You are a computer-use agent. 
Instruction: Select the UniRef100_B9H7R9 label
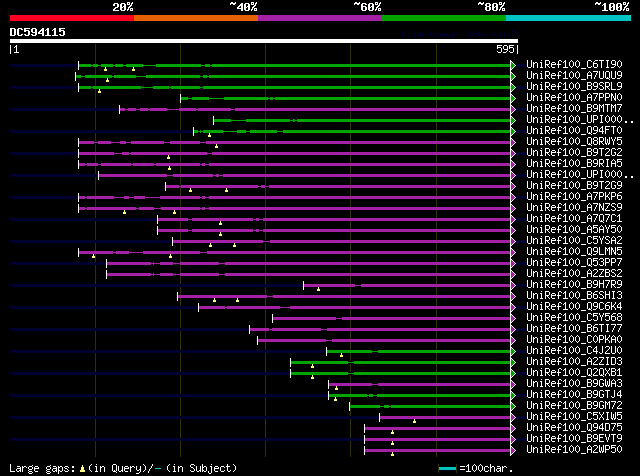(574, 285)
